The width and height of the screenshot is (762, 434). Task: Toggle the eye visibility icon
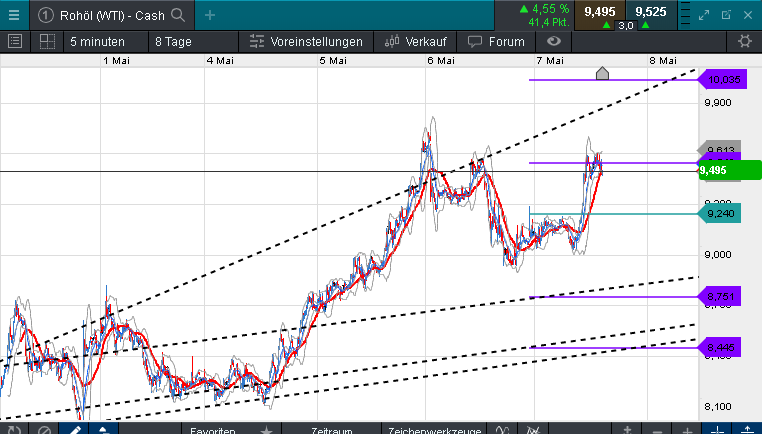[554, 42]
